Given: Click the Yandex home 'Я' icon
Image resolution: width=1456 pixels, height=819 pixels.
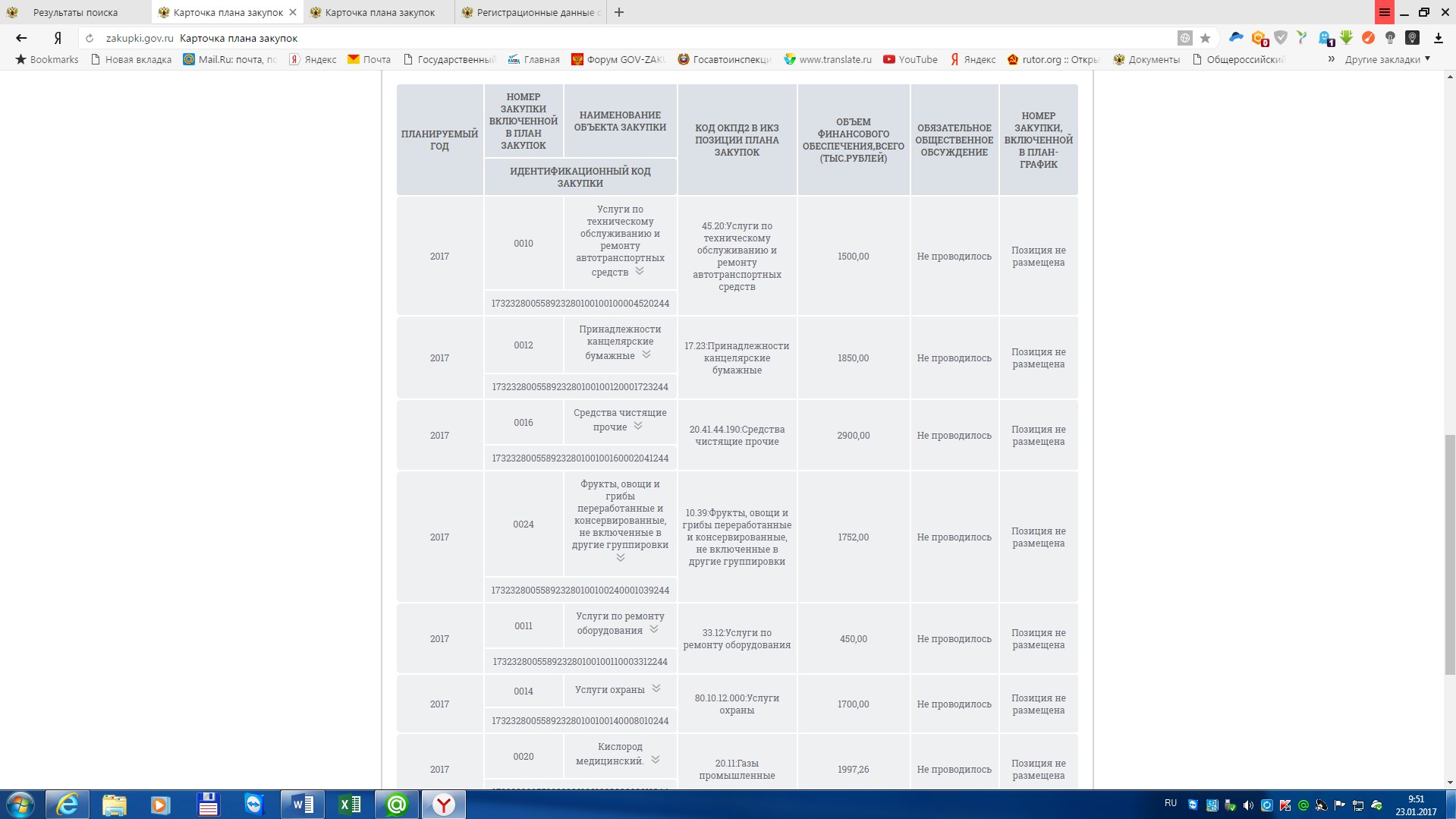Looking at the screenshot, I should pyautogui.click(x=58, y=38).
